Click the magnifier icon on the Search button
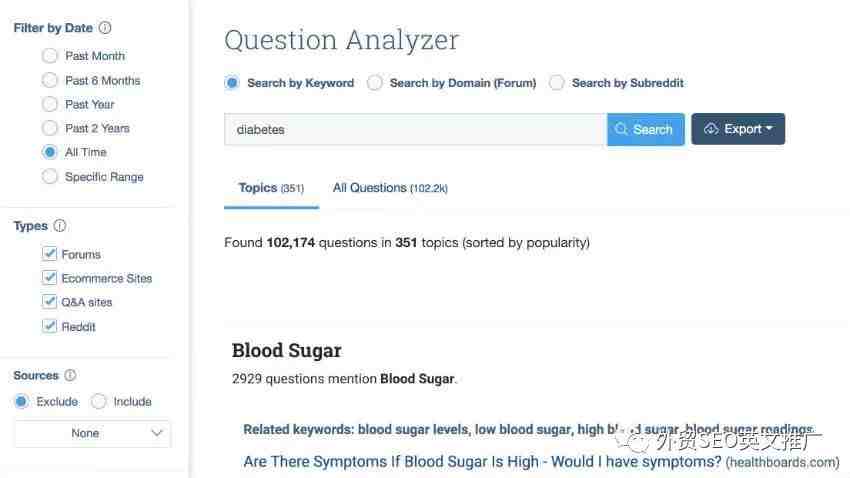Image resolution: width=850 pixels, height=478 pixels. click(621, 129)
